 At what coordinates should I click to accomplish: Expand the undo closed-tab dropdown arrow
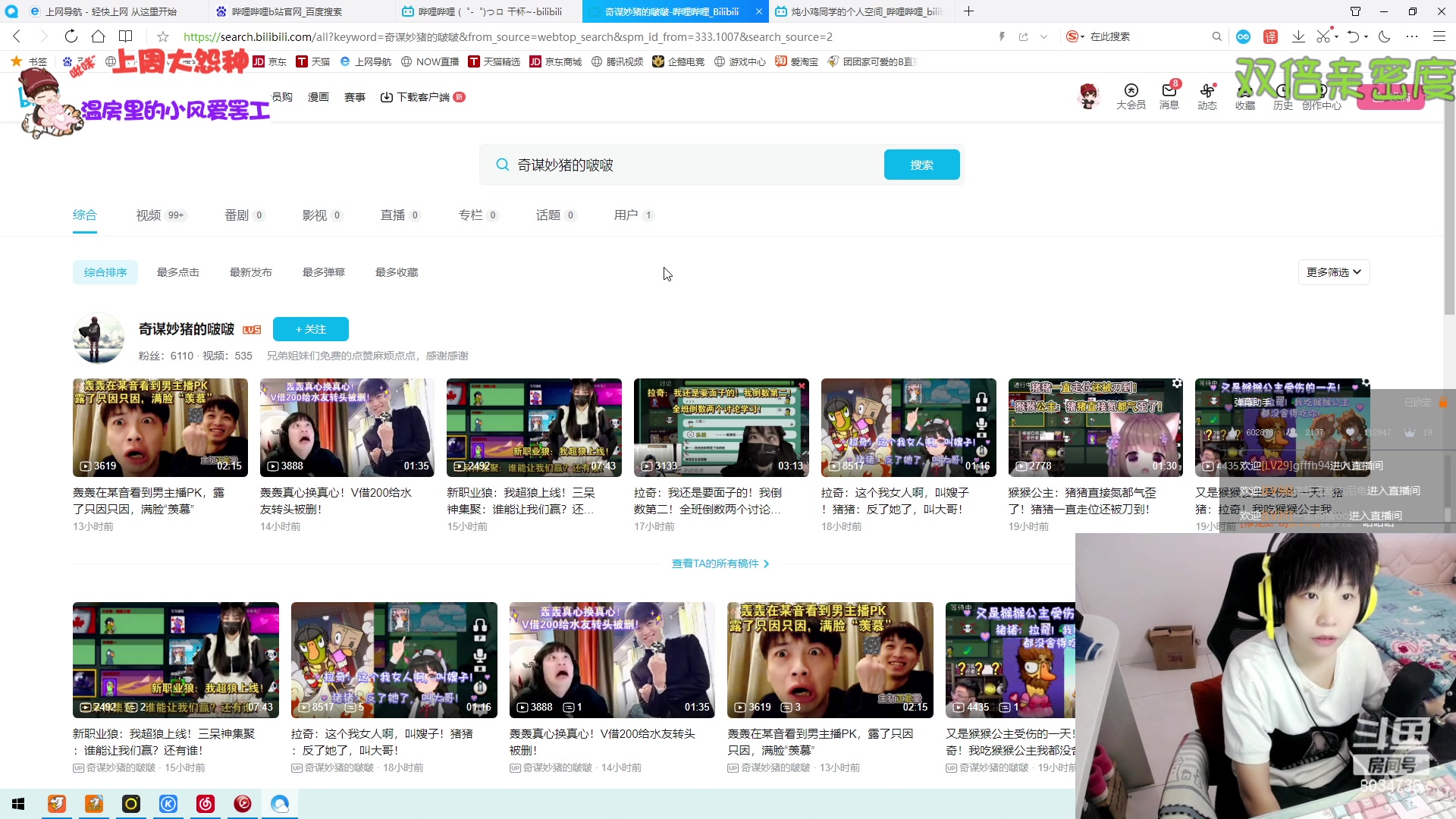(x=1367, y=36)
